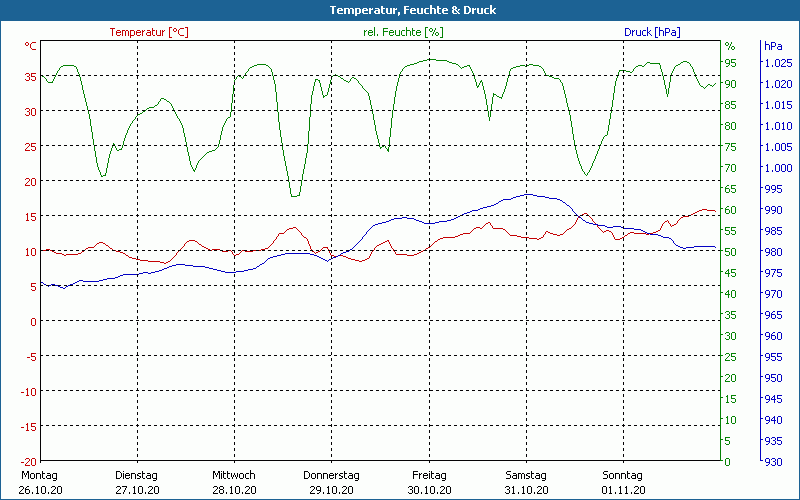This screenshot has width=800, height=500.
Task: Click blue pressure axis value '950'
Action: (773, 378)
